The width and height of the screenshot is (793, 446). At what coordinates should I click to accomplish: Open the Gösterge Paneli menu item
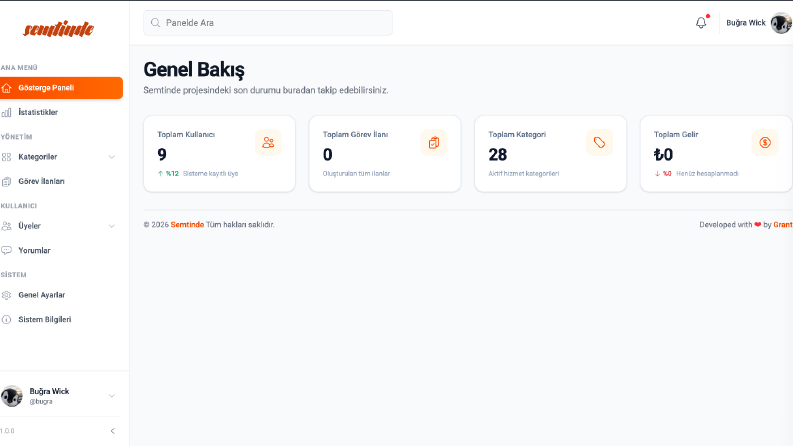point(61,88)
